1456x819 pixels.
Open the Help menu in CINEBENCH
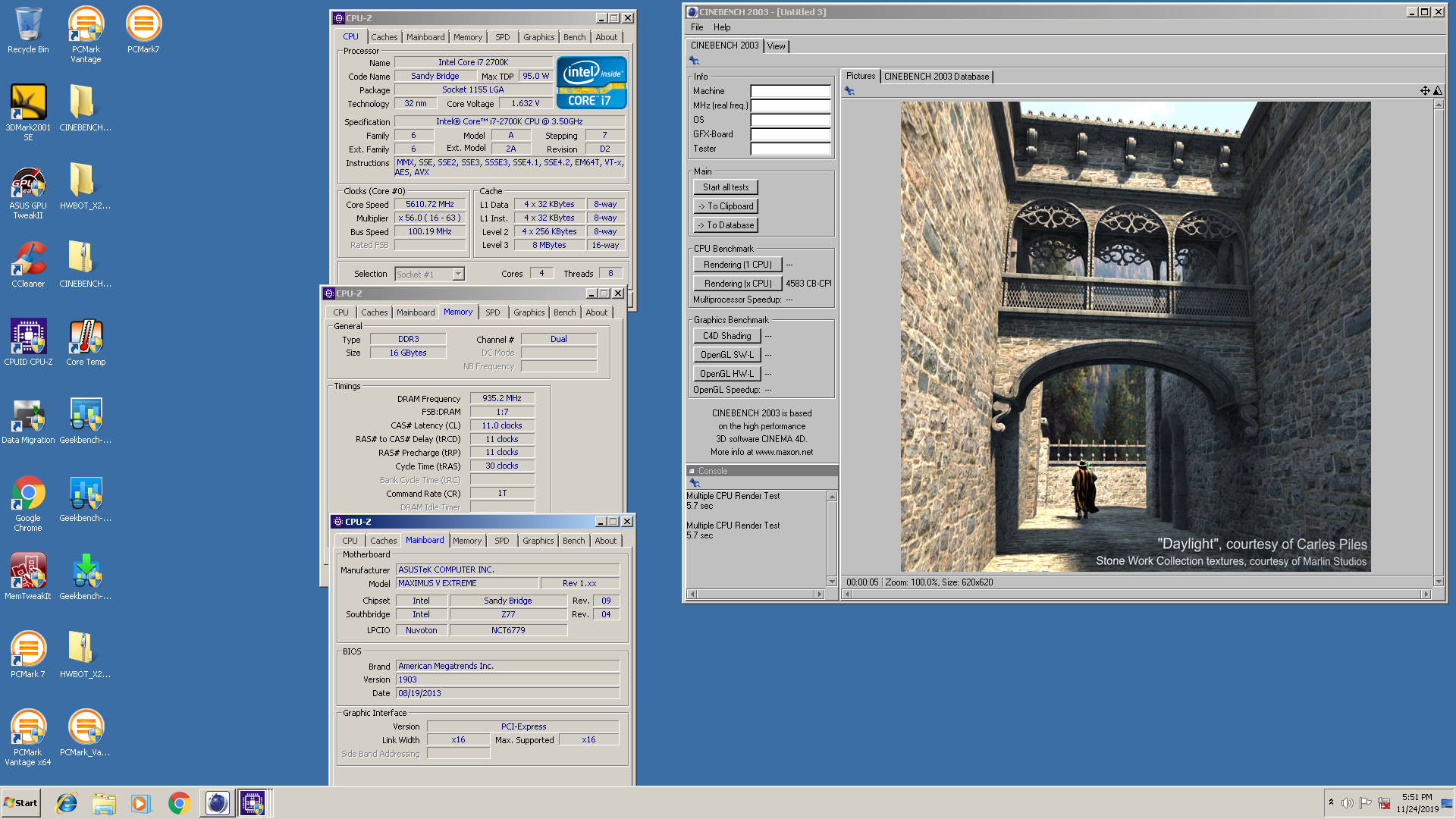[x=722, y=27]
